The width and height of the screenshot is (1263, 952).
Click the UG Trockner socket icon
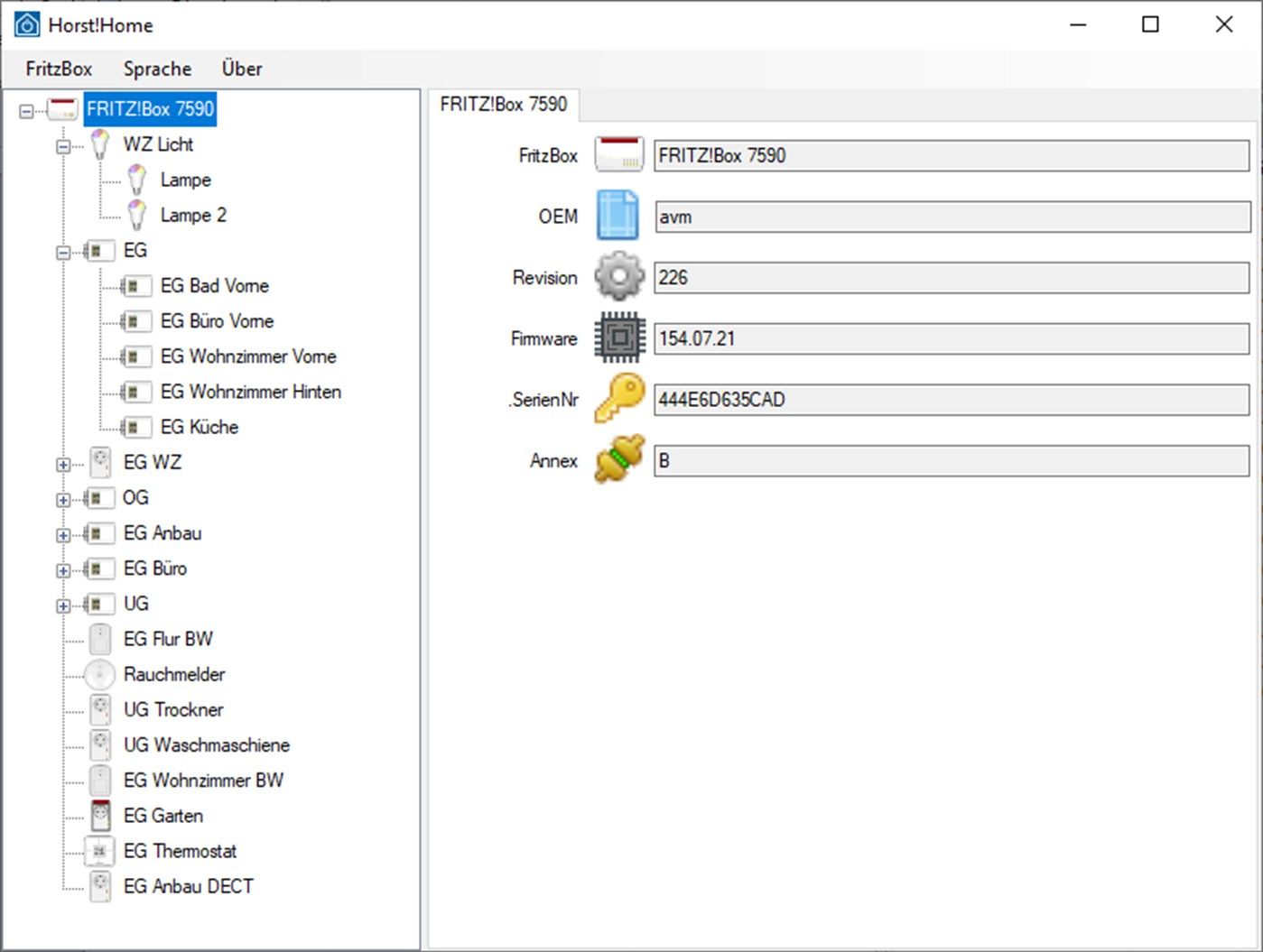[x=100, y=710]
